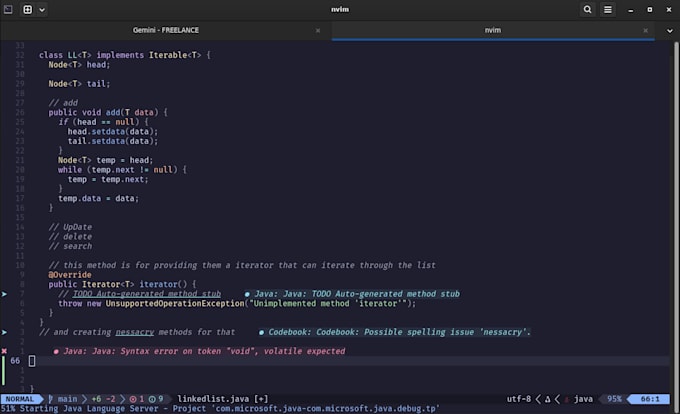The width and height of the screenshot is (680, 414).
Task: Click the terminal icon in title bar
Action: point(8,10)
